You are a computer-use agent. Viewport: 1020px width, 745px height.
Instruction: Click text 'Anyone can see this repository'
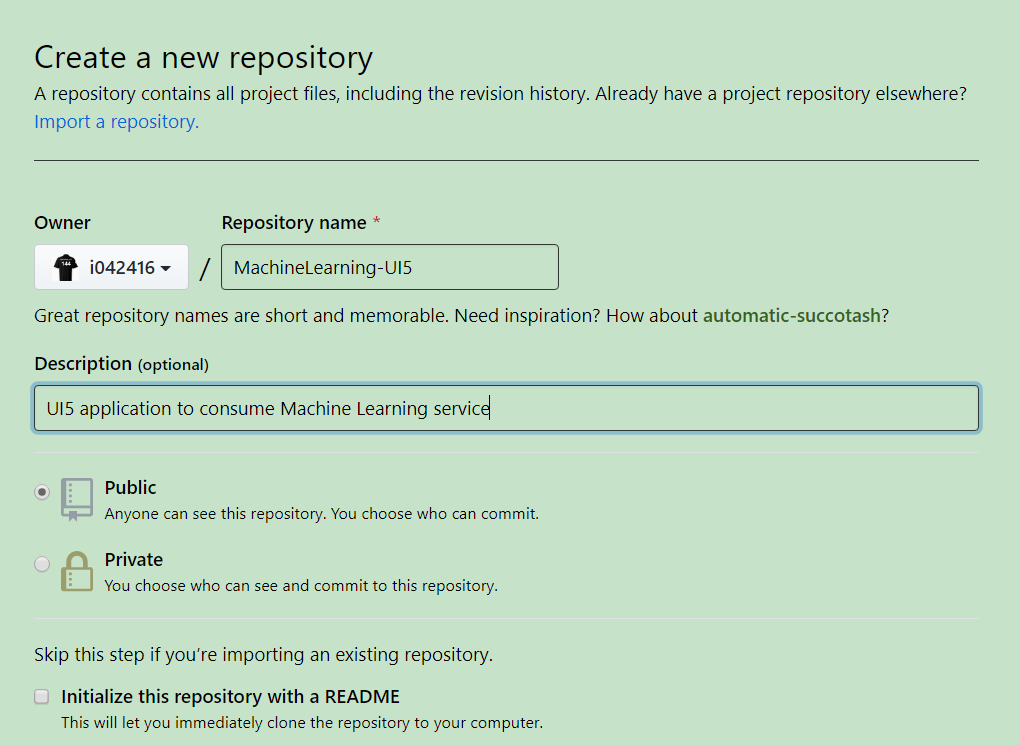coord(215,514)
